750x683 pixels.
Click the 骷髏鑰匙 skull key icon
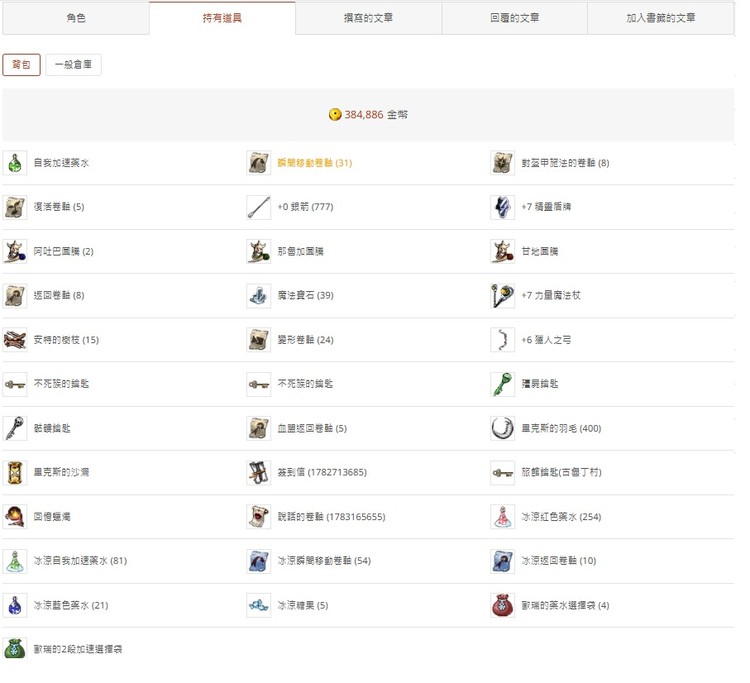click(x=15, y=429)
